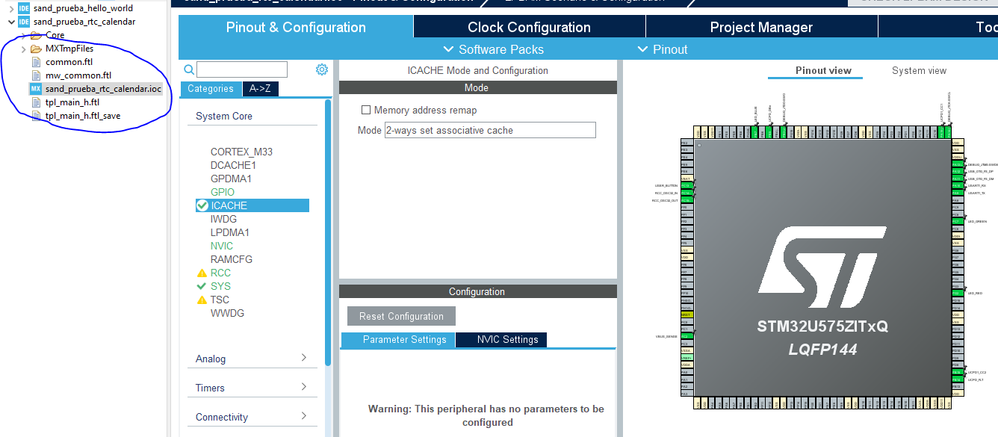The width and height of the screenshot is (998, 437).
Task: Select RAMCFG peripheral
Action: tap(230, 259)
